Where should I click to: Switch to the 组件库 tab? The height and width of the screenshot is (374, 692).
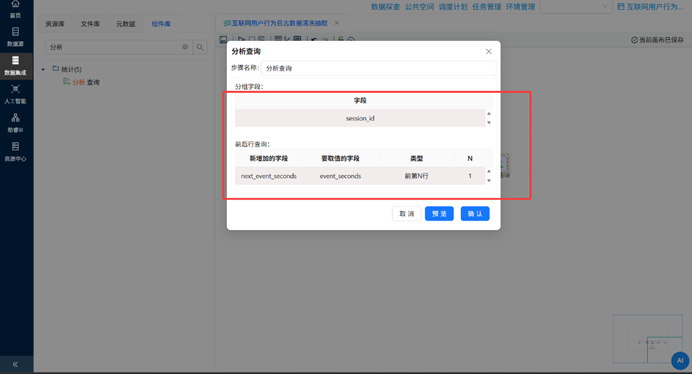tap(161, 24)
